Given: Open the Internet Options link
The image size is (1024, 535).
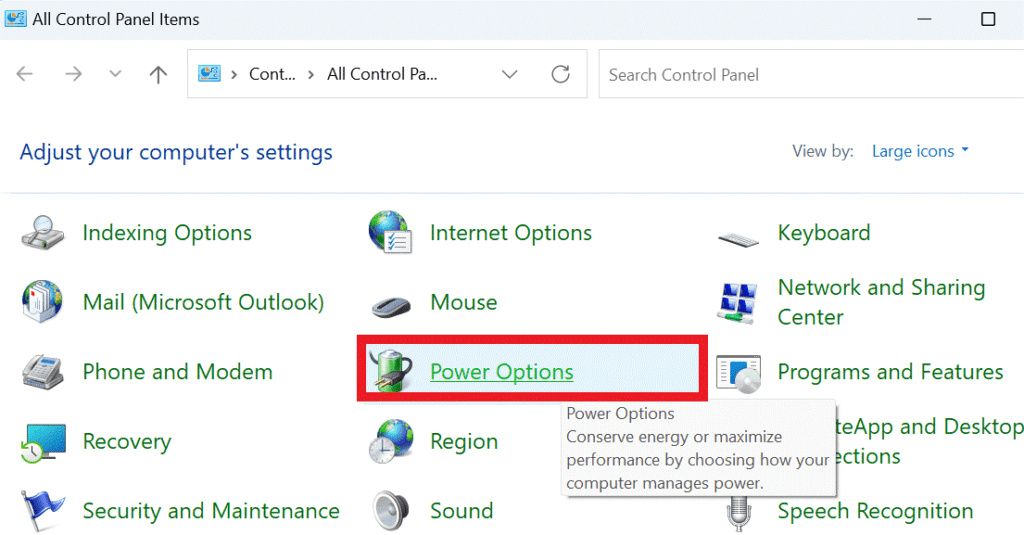Looking at the screenshot, I should tap(511, 233).
